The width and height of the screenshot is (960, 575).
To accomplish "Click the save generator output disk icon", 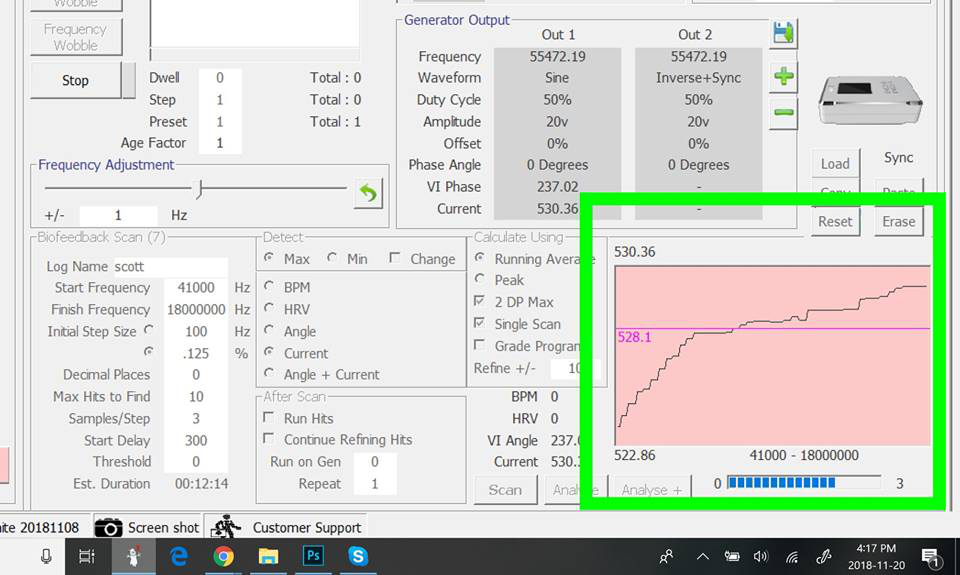I will [x=783, y=32].
